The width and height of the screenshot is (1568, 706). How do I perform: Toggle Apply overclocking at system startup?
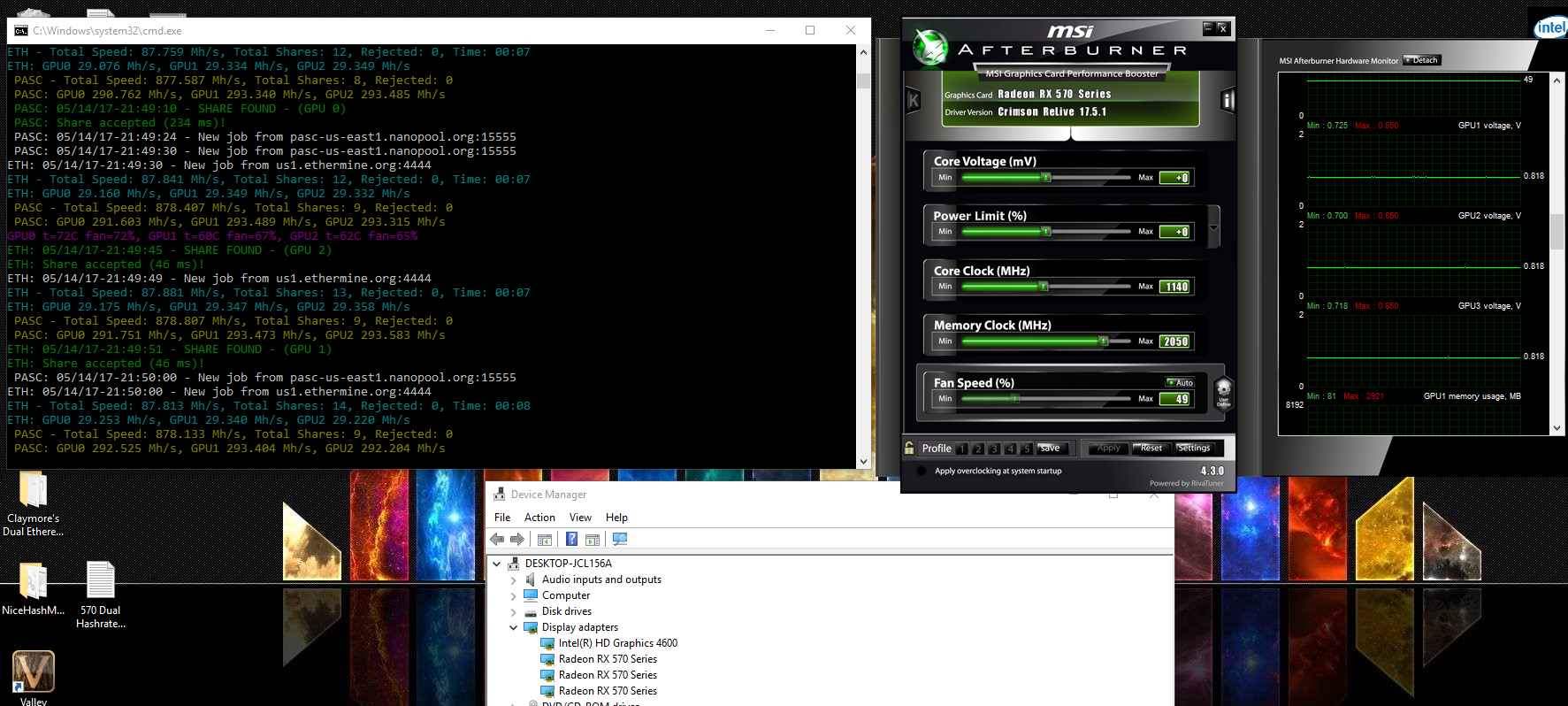coord(922,471)
